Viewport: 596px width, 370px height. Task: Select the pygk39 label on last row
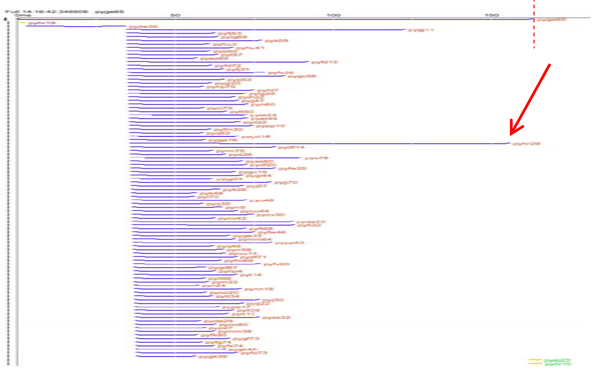click(212, 357)
